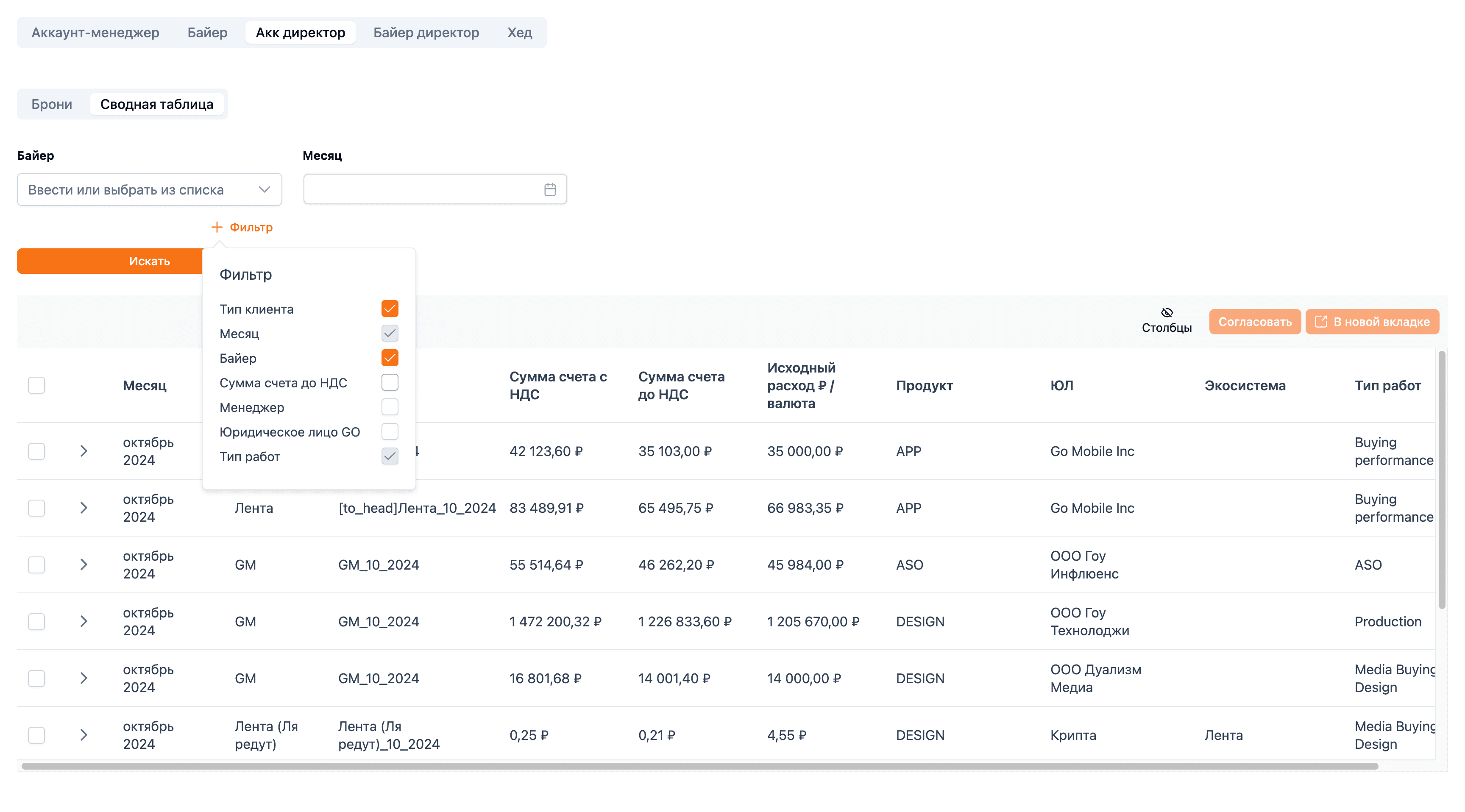Check the Сумма счета до НДС filter option
1465x812 pixels.
(x=390, y=383)
